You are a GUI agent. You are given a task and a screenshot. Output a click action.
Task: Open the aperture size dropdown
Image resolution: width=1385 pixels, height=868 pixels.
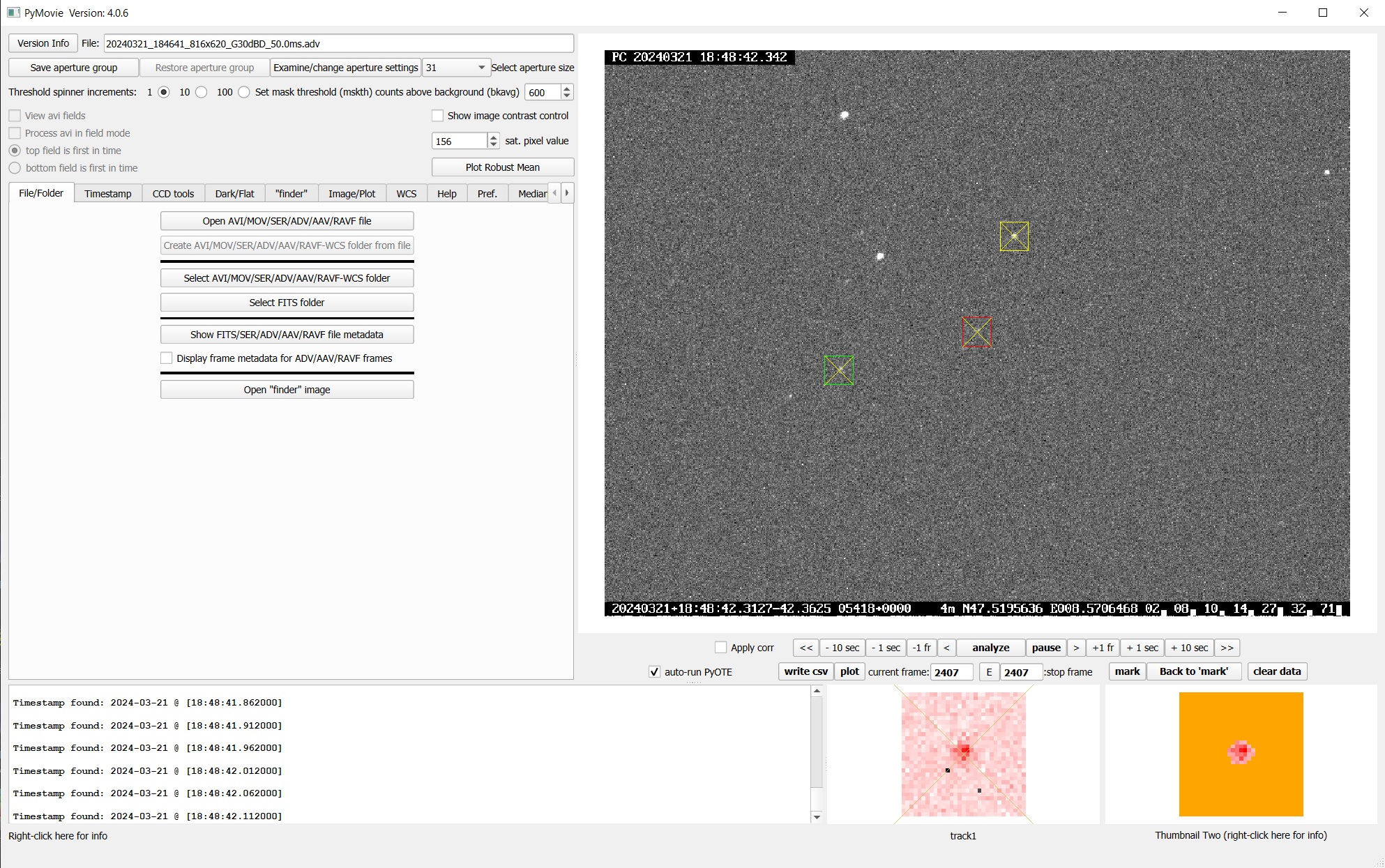[481, 68]
